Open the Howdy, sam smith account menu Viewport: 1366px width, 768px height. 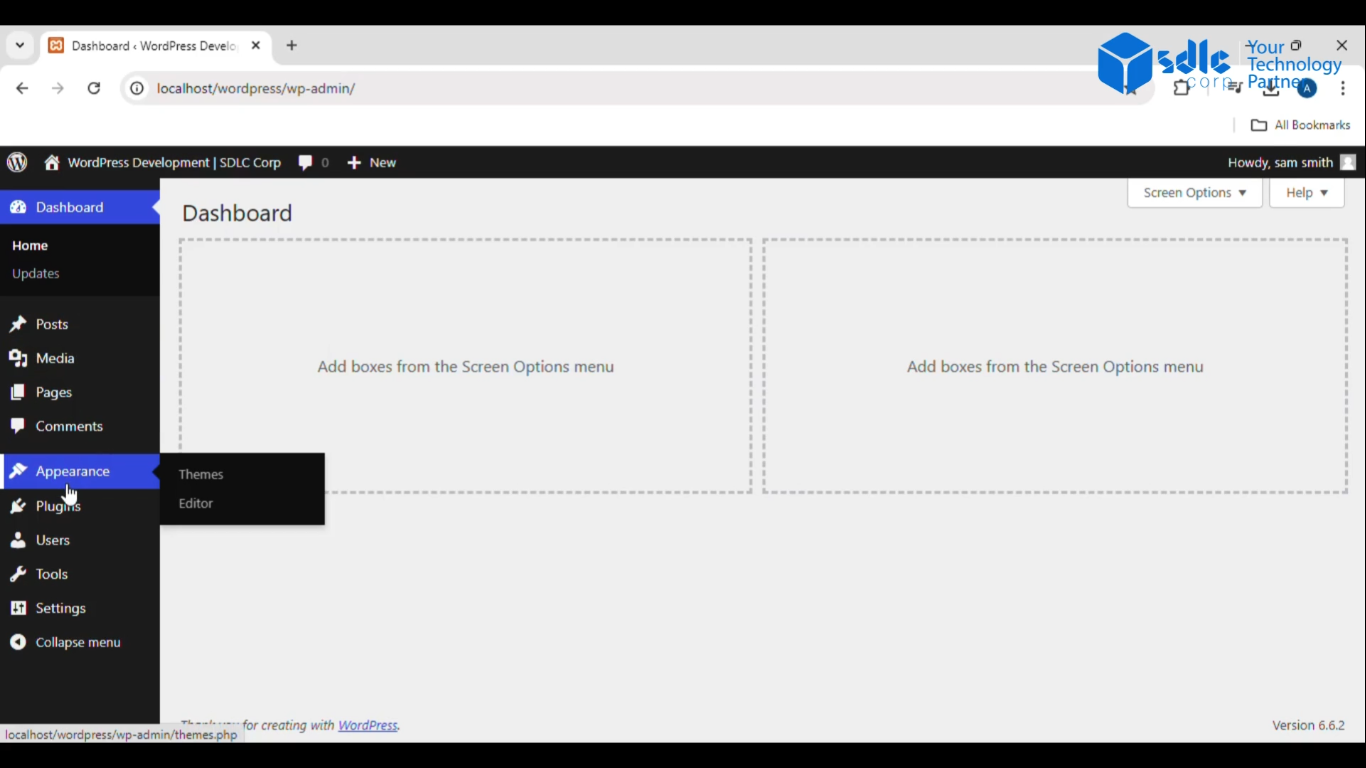(x=1291, y=162)
